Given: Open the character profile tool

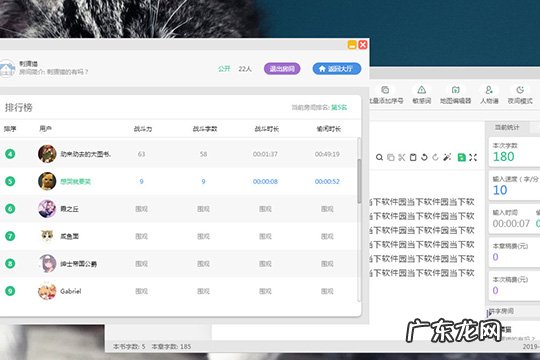Looking at the screenshot, I should pos(489,95).
